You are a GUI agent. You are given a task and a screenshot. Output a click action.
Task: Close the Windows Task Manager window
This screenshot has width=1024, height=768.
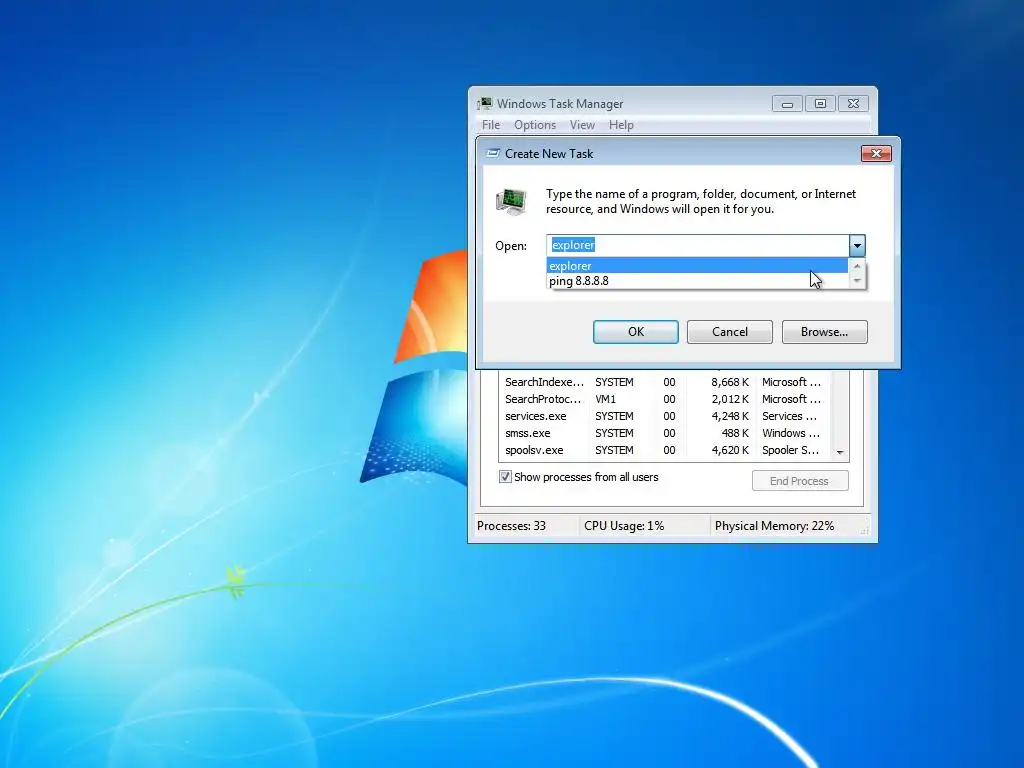tap(853, 104)
